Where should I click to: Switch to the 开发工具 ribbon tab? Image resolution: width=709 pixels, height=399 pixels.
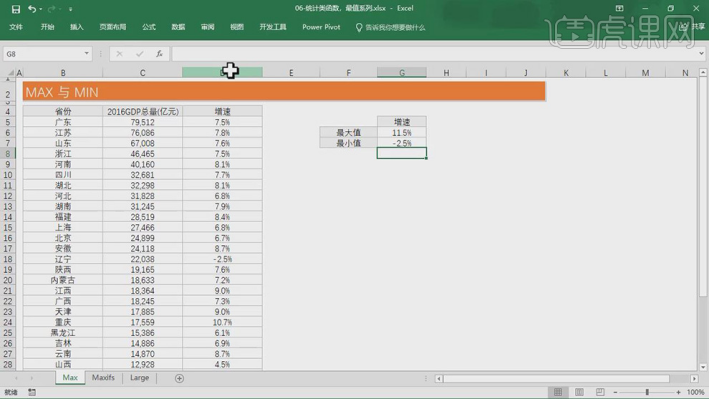[273, 27]
